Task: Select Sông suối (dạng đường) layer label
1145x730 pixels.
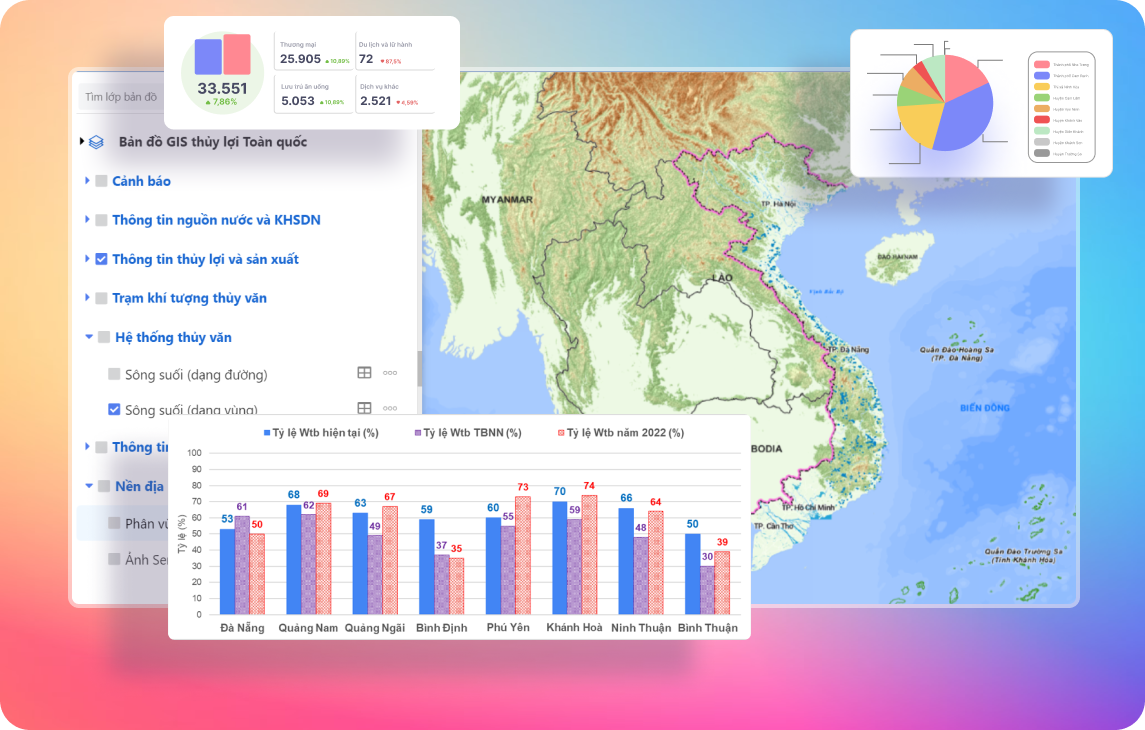Action: [x=196, y=375]
